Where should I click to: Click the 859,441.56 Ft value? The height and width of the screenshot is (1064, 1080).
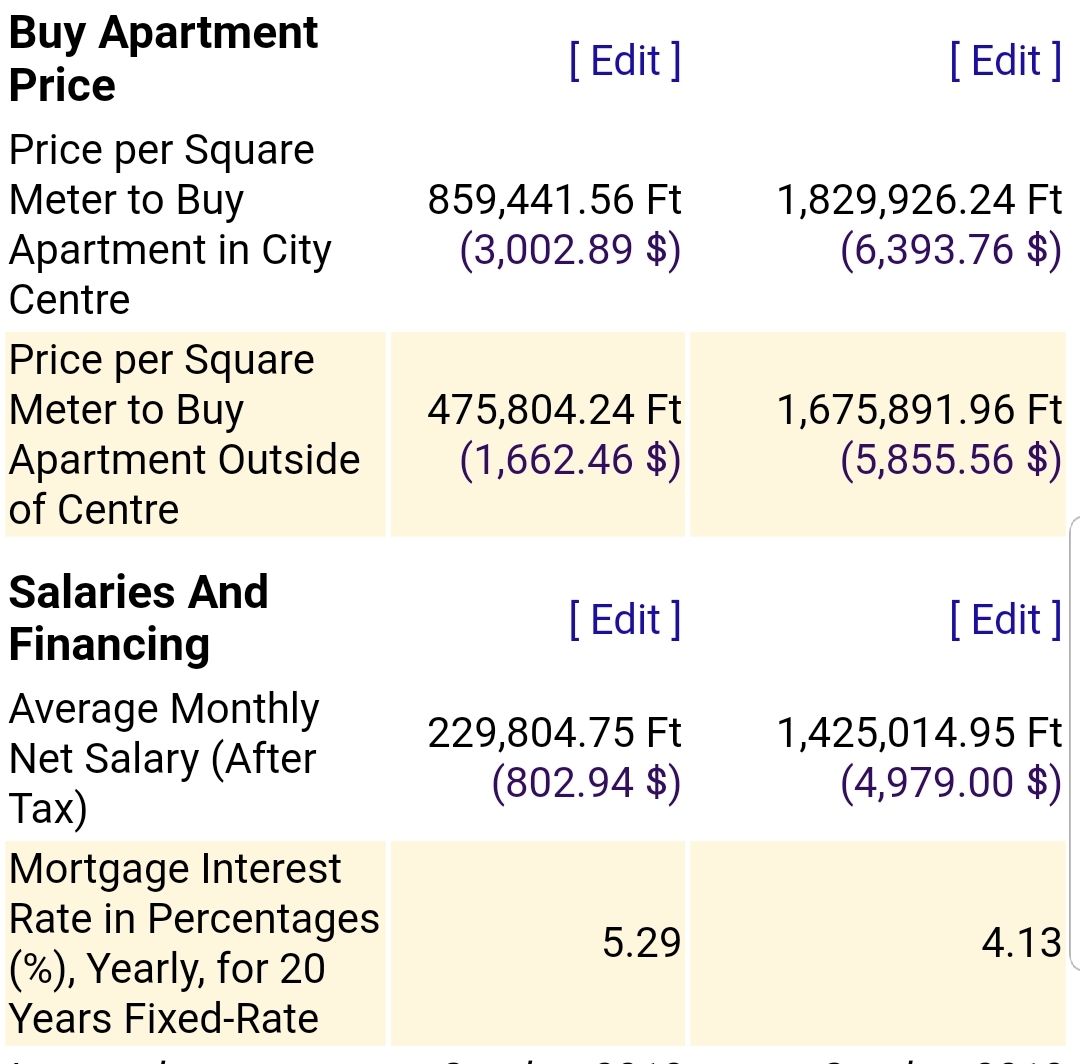click(x=554, y=200)
